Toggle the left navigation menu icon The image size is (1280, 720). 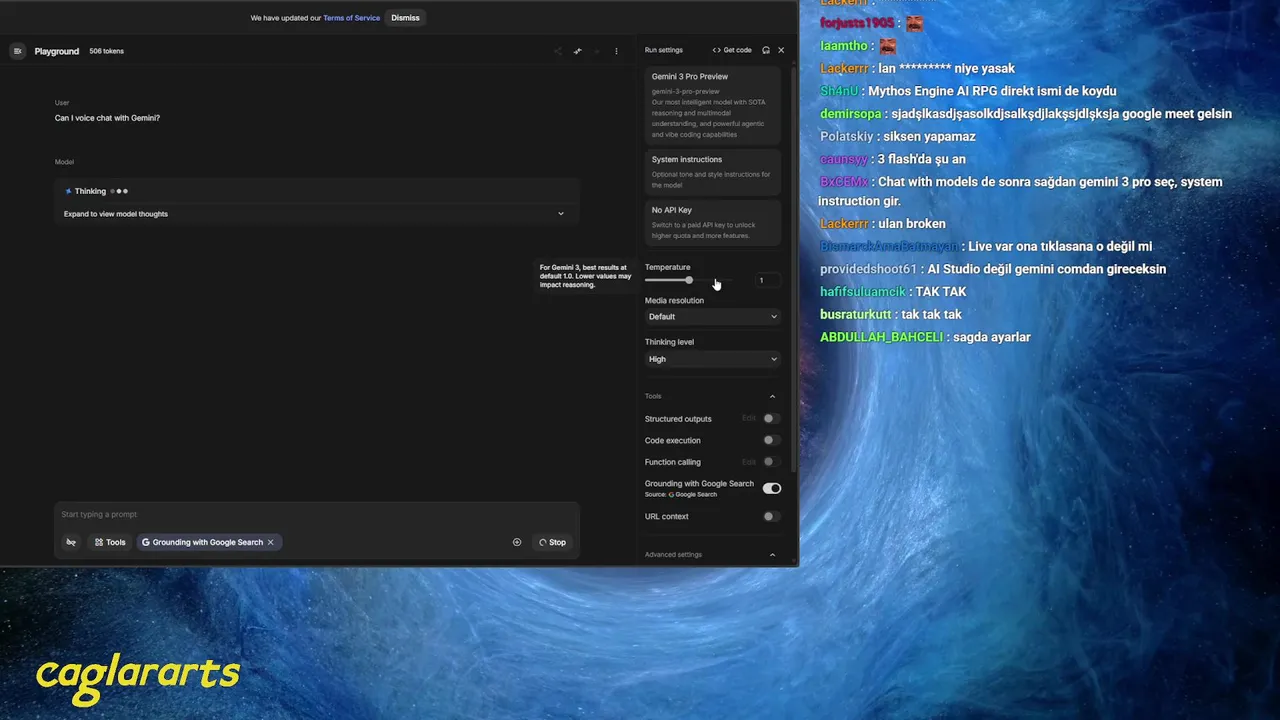(x=17, y=51)
